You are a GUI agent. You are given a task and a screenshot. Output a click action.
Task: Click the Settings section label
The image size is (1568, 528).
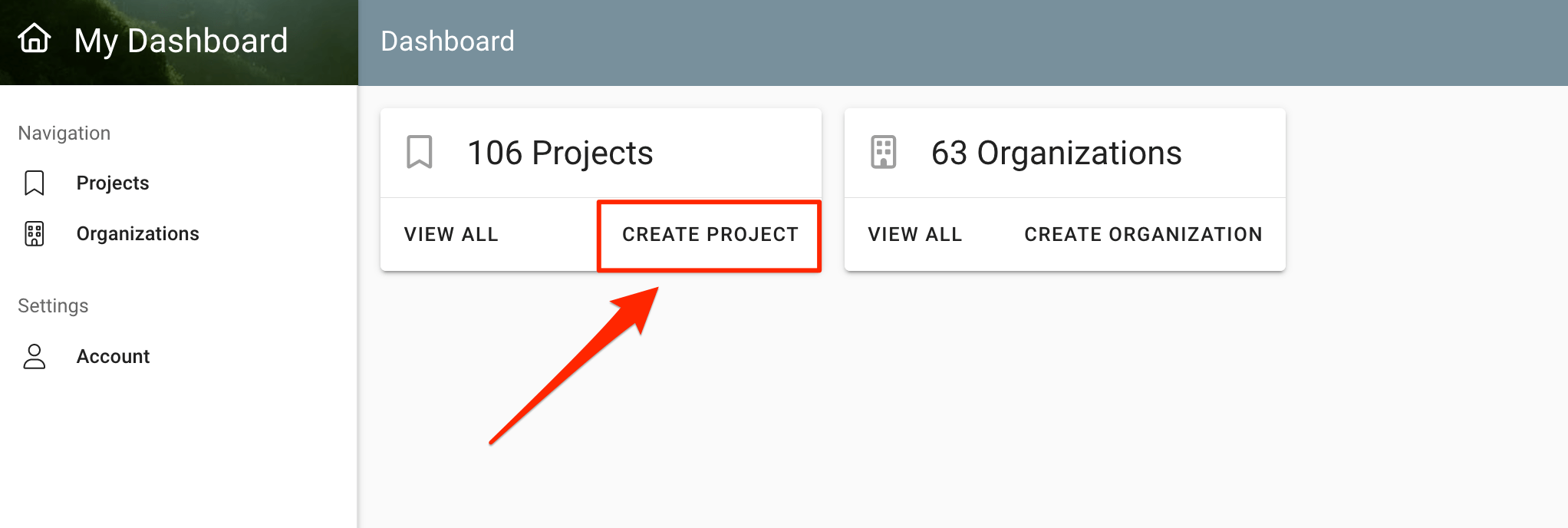[x=53, y=306]
